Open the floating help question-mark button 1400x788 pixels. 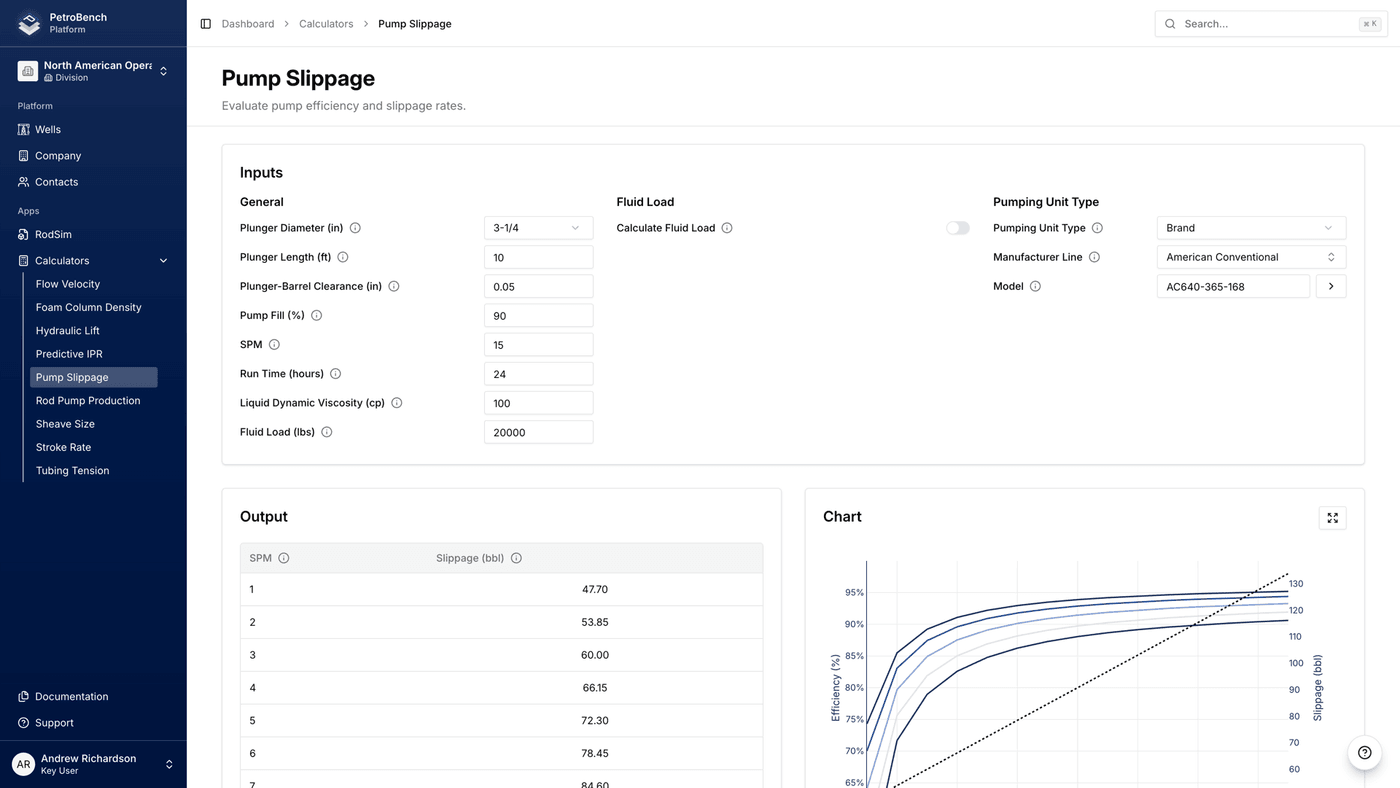click(x=1364, y=752)
